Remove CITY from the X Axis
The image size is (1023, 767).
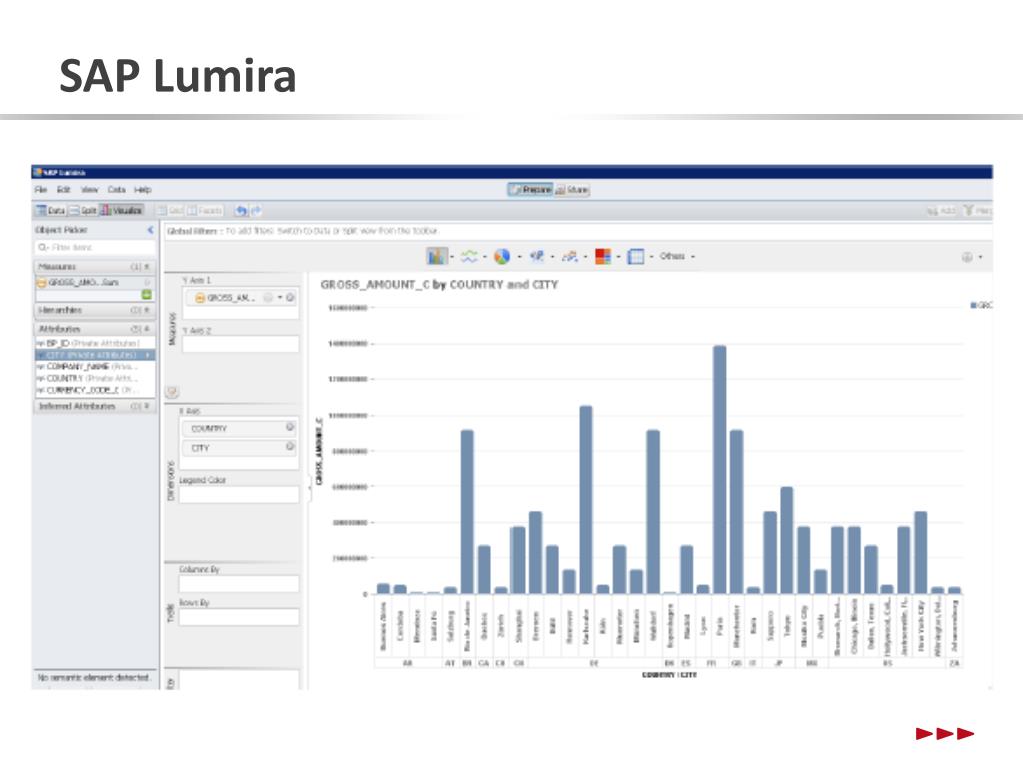click(x=290, y=447)
